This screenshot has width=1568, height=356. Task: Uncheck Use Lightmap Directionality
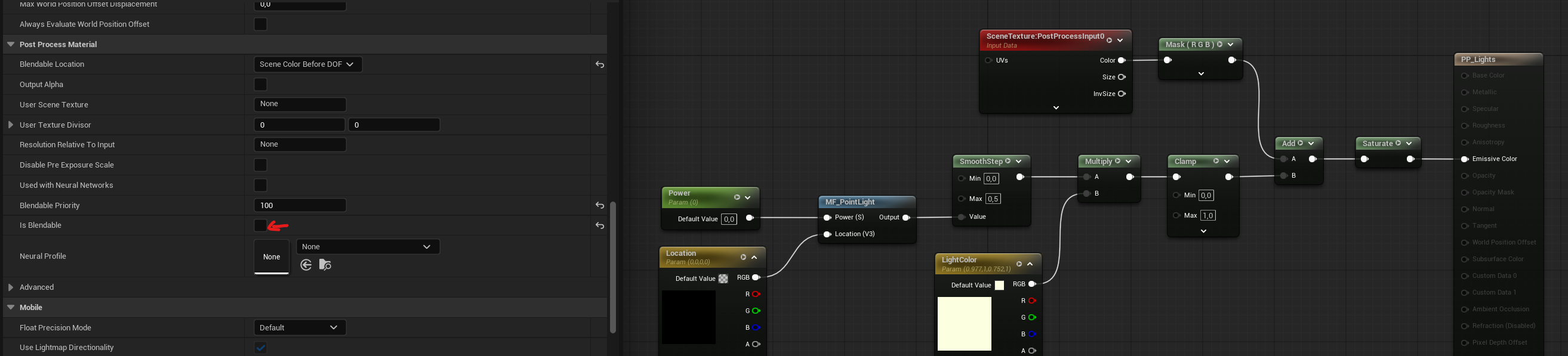coord(260,348)
